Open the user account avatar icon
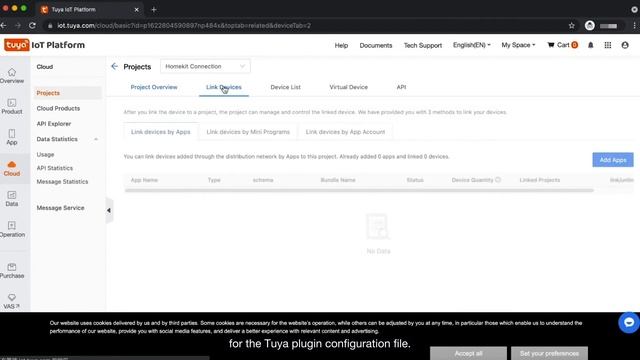The height and width of the screenshot is (360, 640). point(625,45)
